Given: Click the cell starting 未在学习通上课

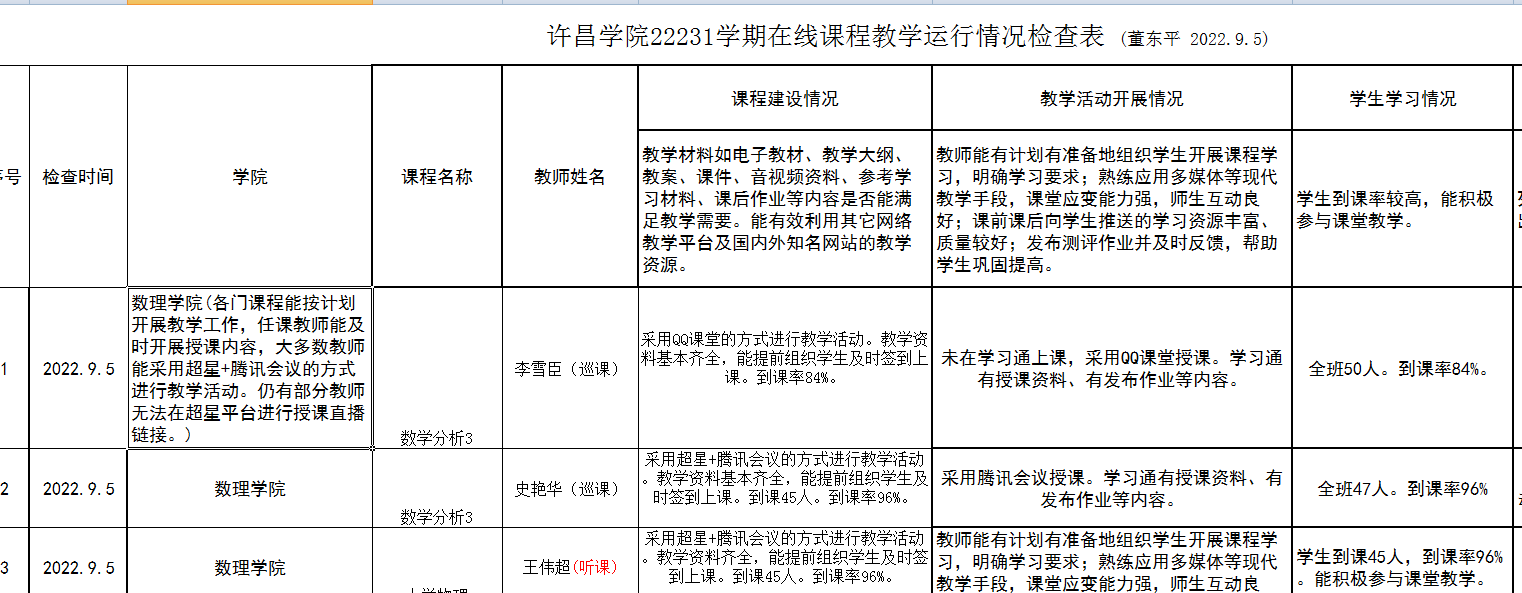Looking at the screenshot, I should 1111,368.
